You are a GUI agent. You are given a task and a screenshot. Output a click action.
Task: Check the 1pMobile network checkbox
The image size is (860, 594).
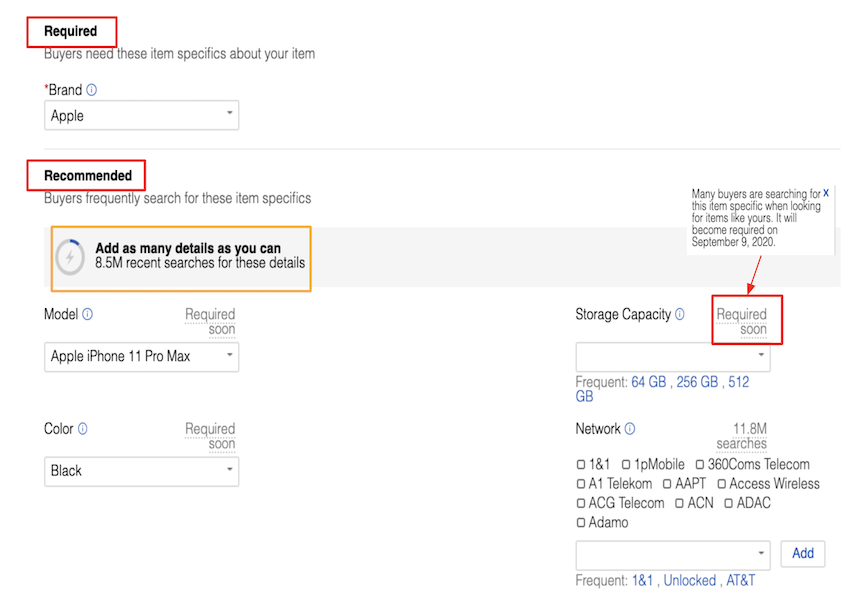(626, 465)
